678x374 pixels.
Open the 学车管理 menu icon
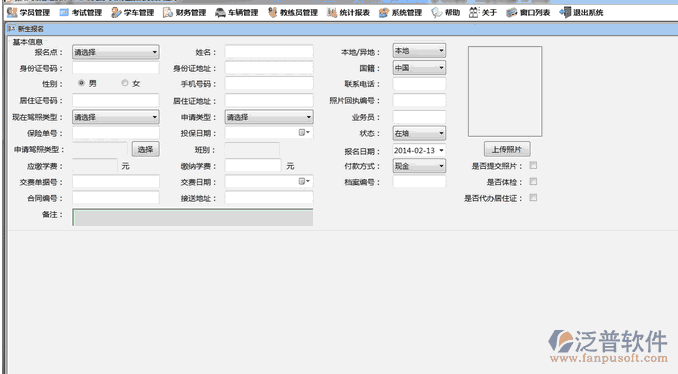pos(116,13)
